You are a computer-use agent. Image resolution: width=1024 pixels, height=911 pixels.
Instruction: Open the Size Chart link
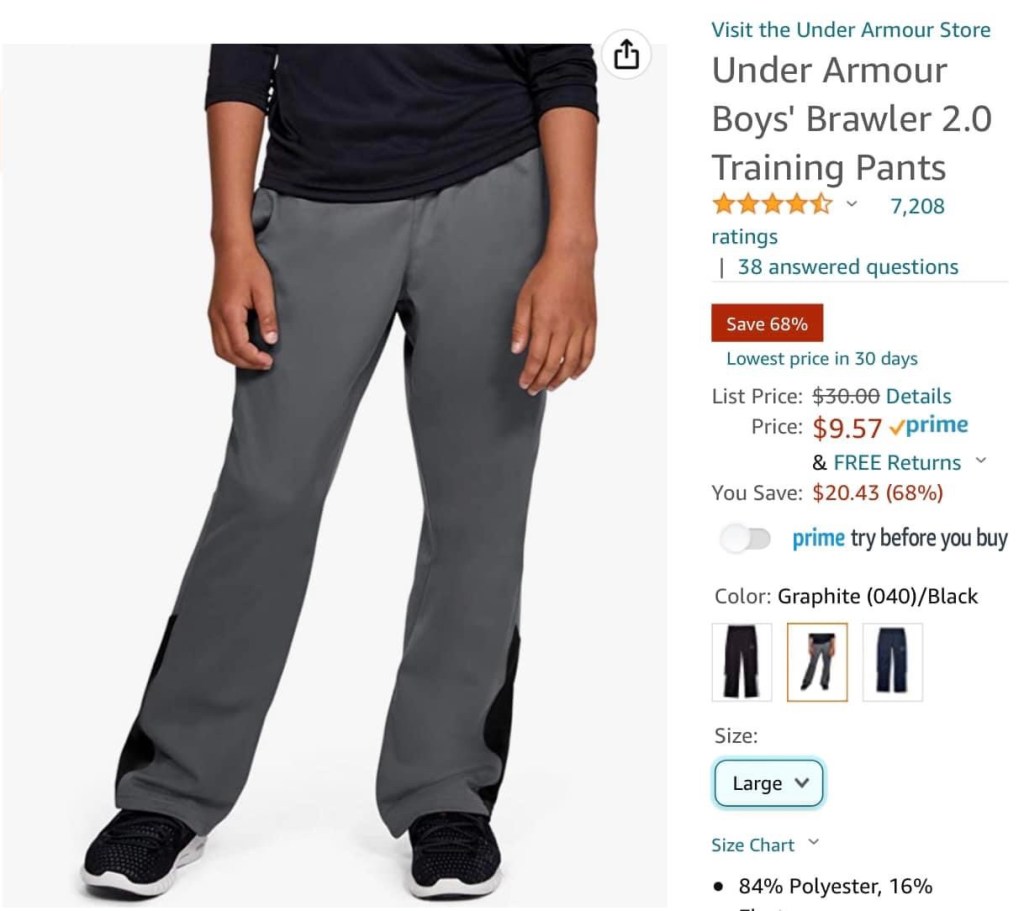click(752, 845)
